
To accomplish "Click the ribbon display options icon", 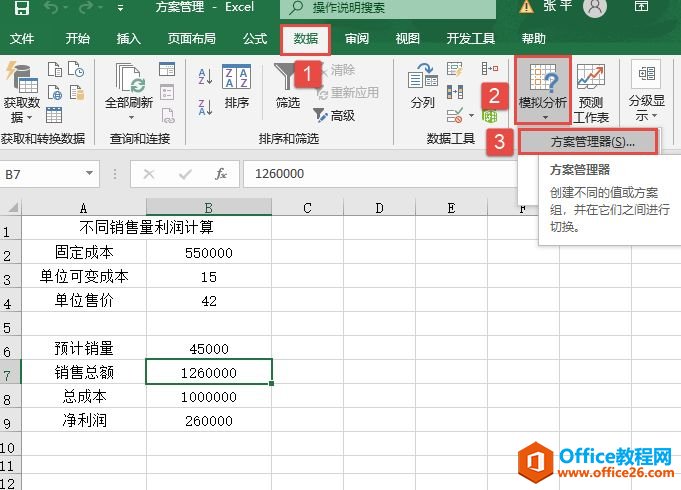I will [x=641, y=6].
